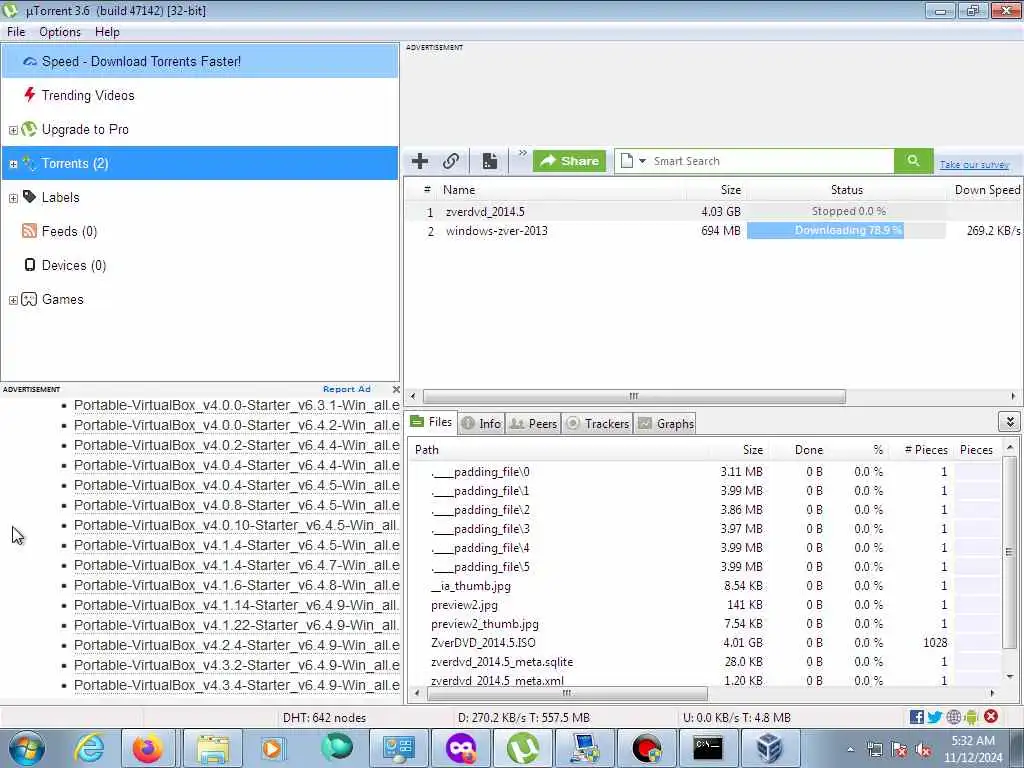The image size is (1024, 768).
Task: Collapse the detail pane with chevron button
Action: pyautogui.click(x=1010, y=422)
